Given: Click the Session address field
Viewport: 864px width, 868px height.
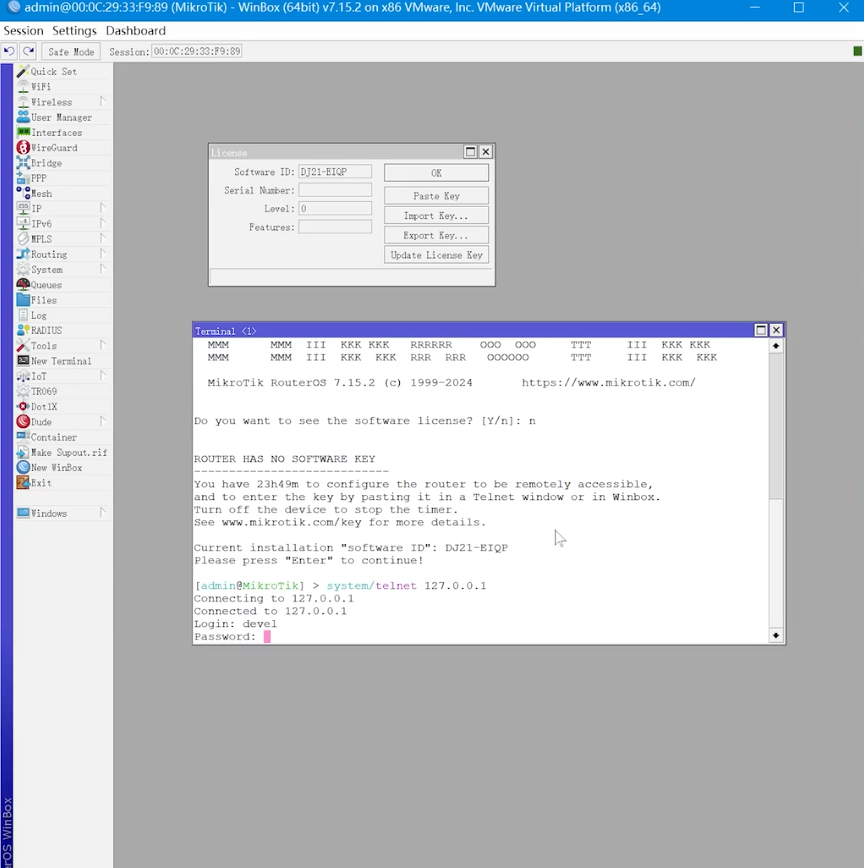Looking at the screenshot, I should [x=197, y=51].
